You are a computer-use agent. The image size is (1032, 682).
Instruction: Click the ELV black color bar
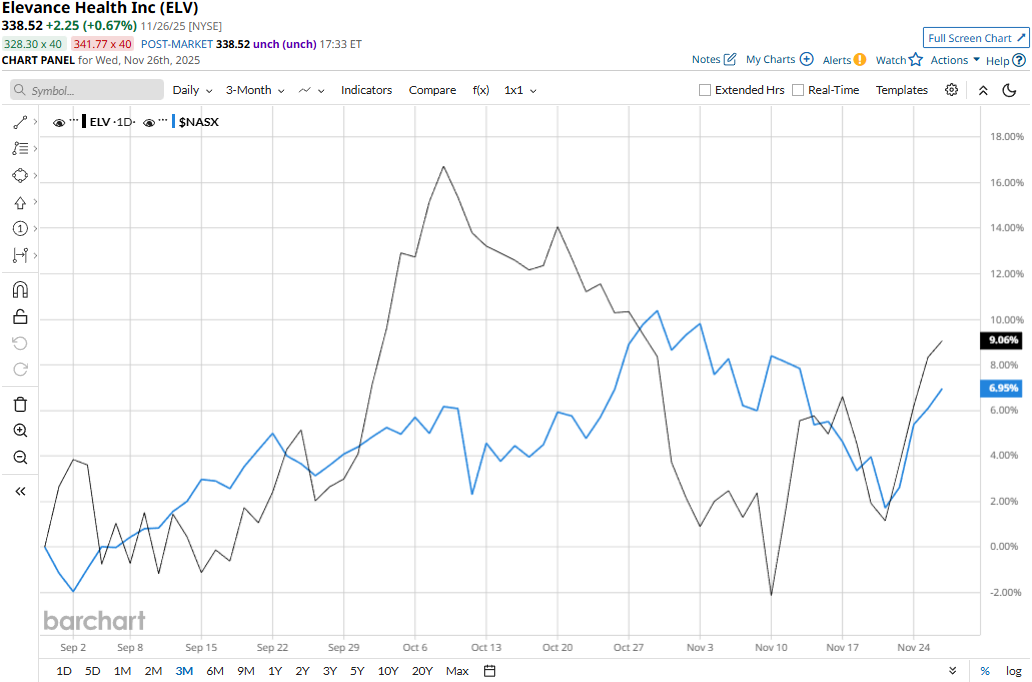point(84,122)
